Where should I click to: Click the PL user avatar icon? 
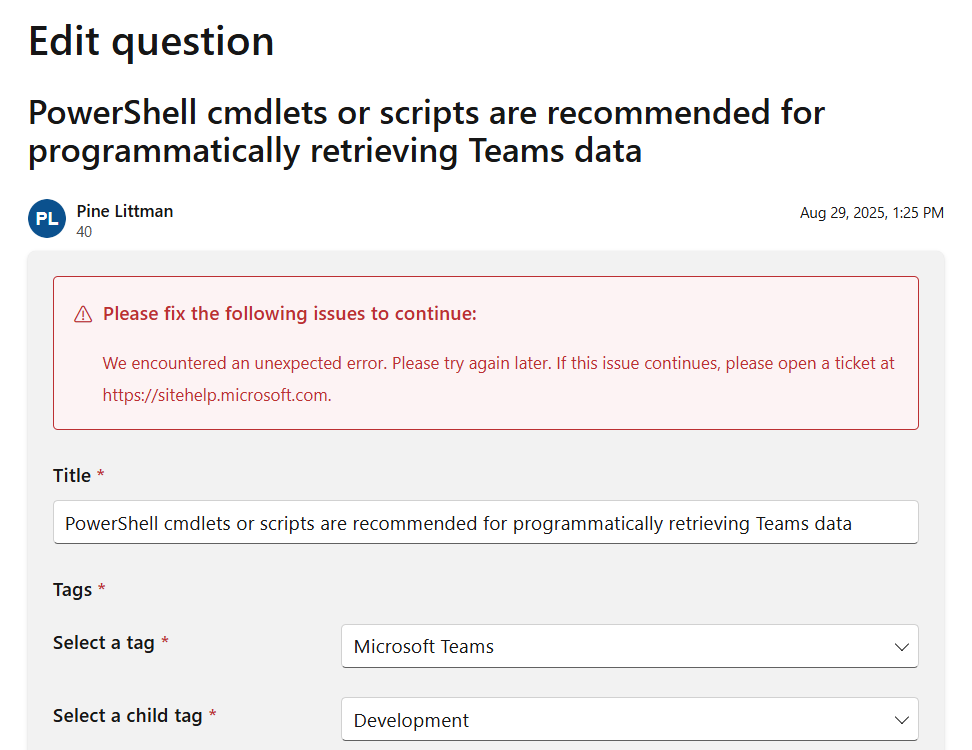click(x=47, y=219)
